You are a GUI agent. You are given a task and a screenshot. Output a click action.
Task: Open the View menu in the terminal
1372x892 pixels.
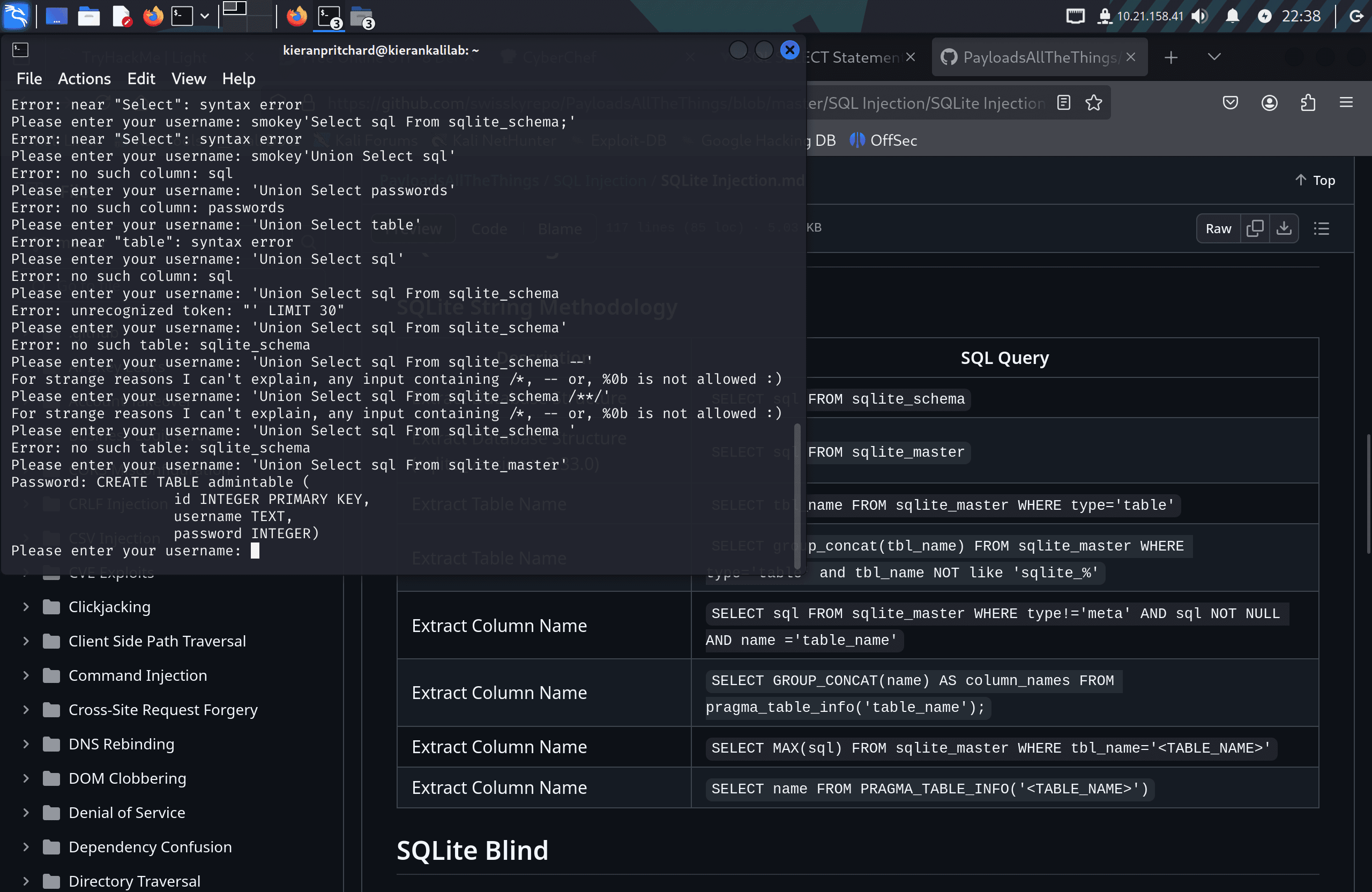pyautogui.click(x=189, y=78)
